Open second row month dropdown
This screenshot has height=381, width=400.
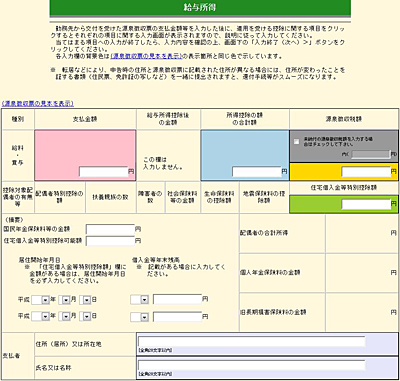coord(64,316)
